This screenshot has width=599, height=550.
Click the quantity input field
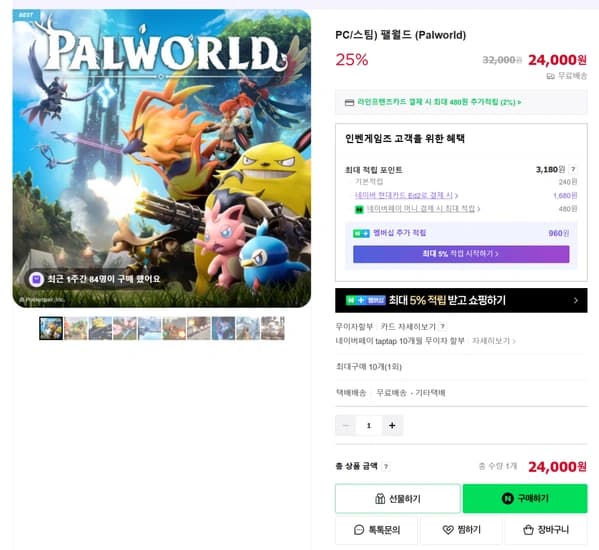click(x=369, y=425)
